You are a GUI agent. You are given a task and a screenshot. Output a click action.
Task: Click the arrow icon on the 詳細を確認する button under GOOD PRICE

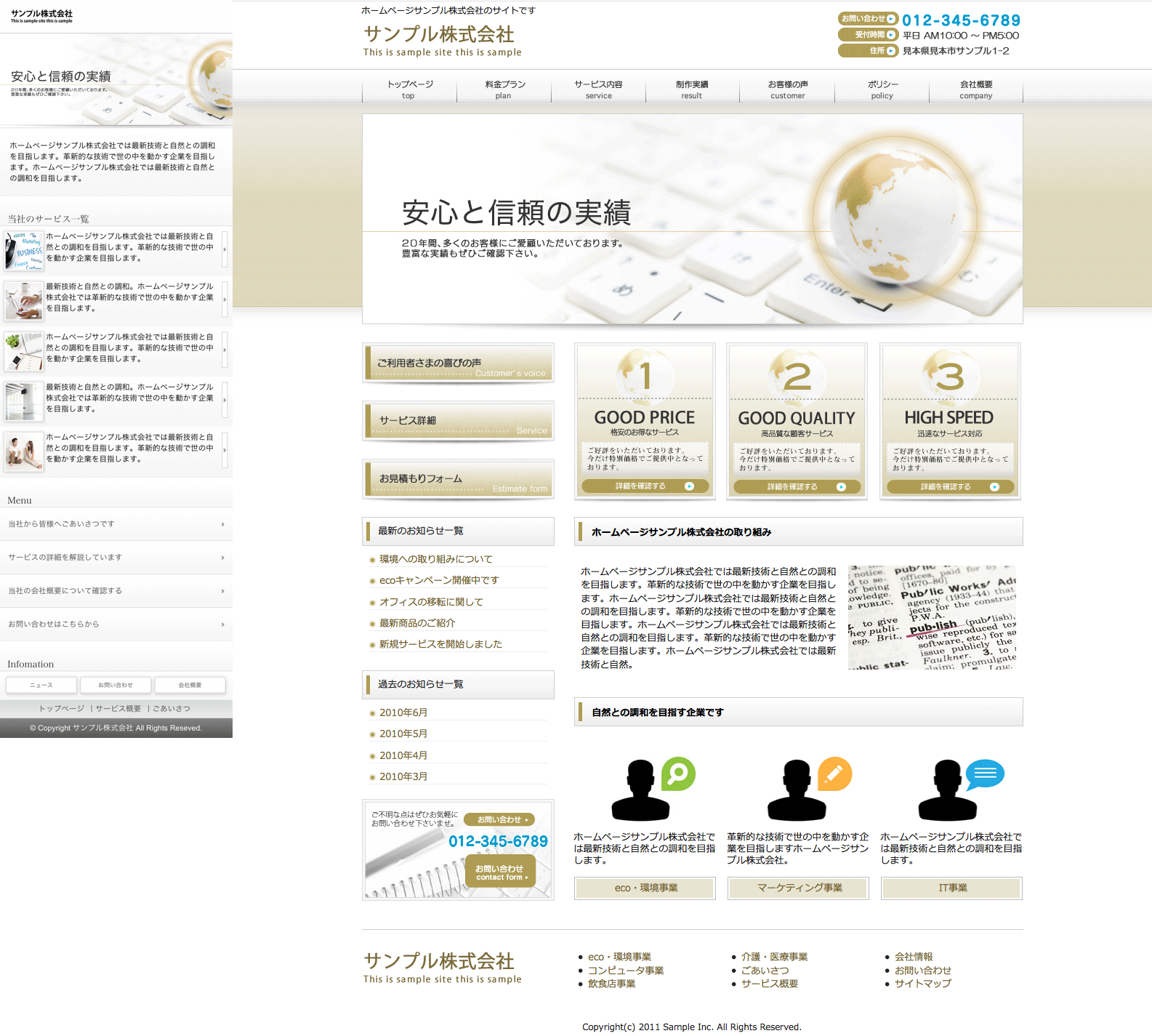[x=689, y=486]
